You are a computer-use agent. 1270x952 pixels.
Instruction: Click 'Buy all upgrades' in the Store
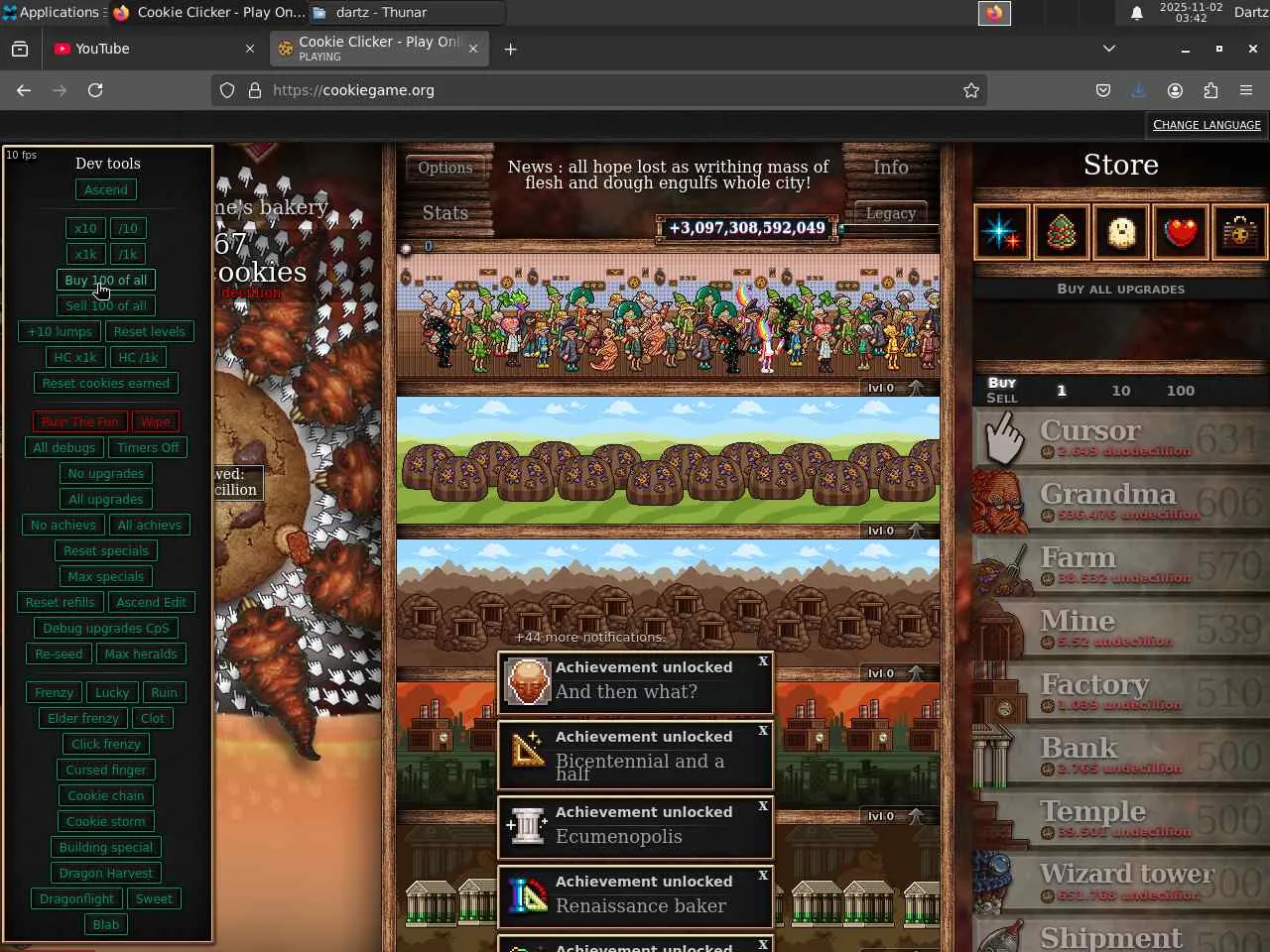tap(1121, 290)
